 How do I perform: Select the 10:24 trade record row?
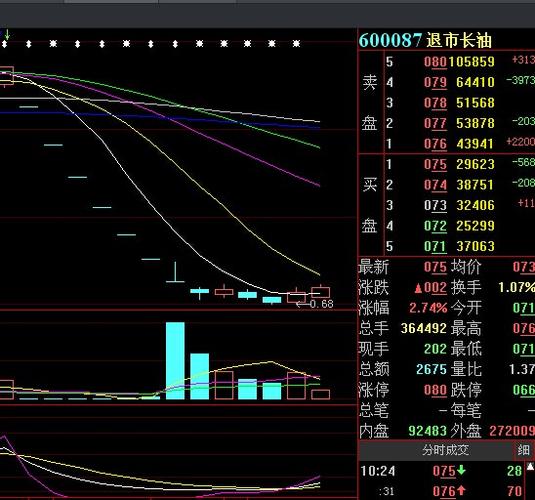pos(442,471)
